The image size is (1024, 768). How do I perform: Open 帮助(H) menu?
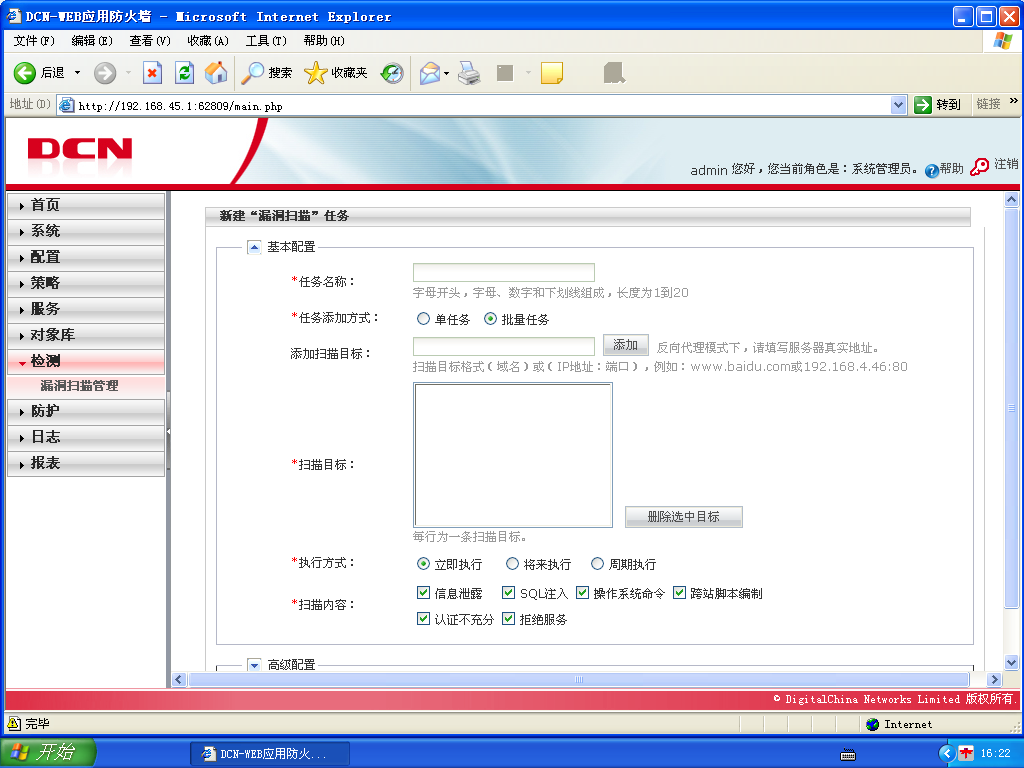[324, 40]
